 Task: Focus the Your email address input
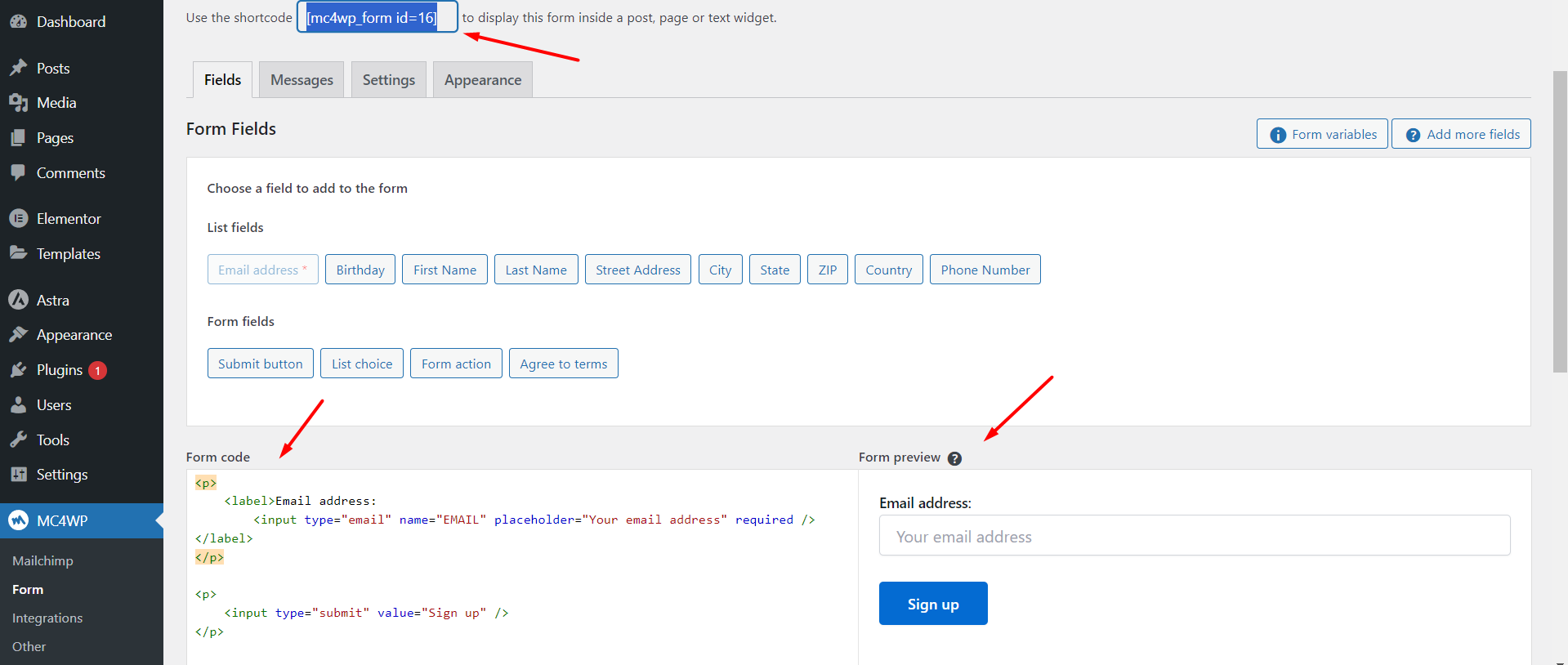(1194, 536)
